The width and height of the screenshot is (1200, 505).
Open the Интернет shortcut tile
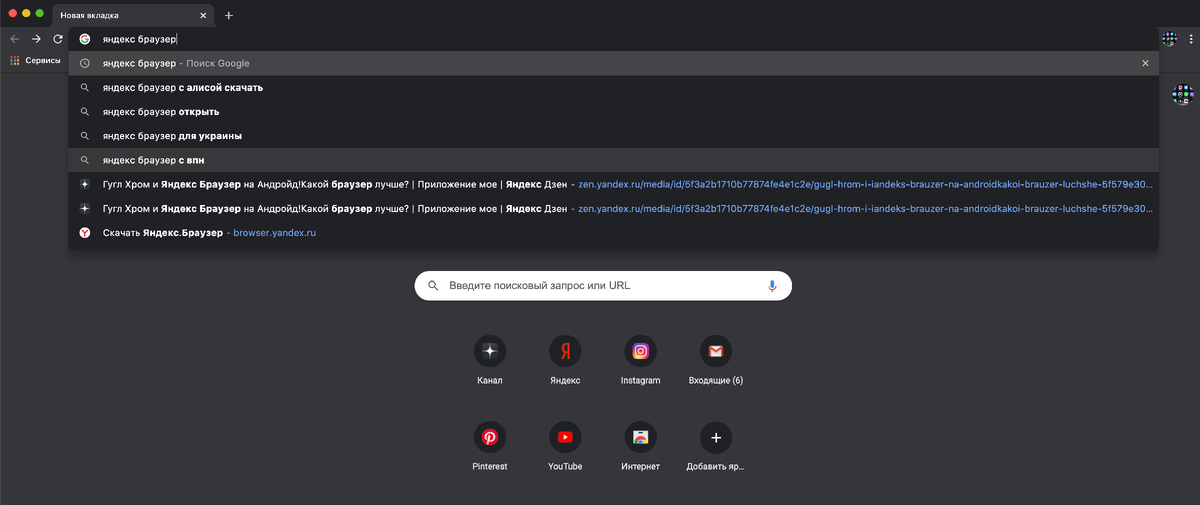coord(641,447)
